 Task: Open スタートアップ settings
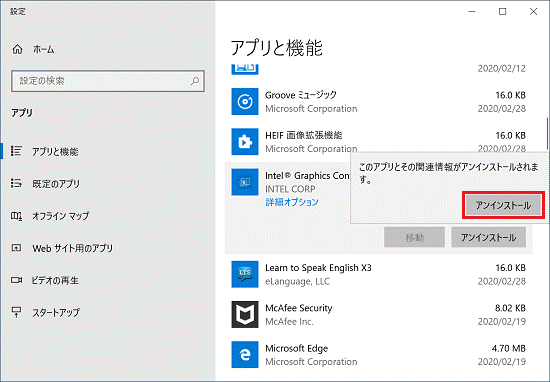56,313
